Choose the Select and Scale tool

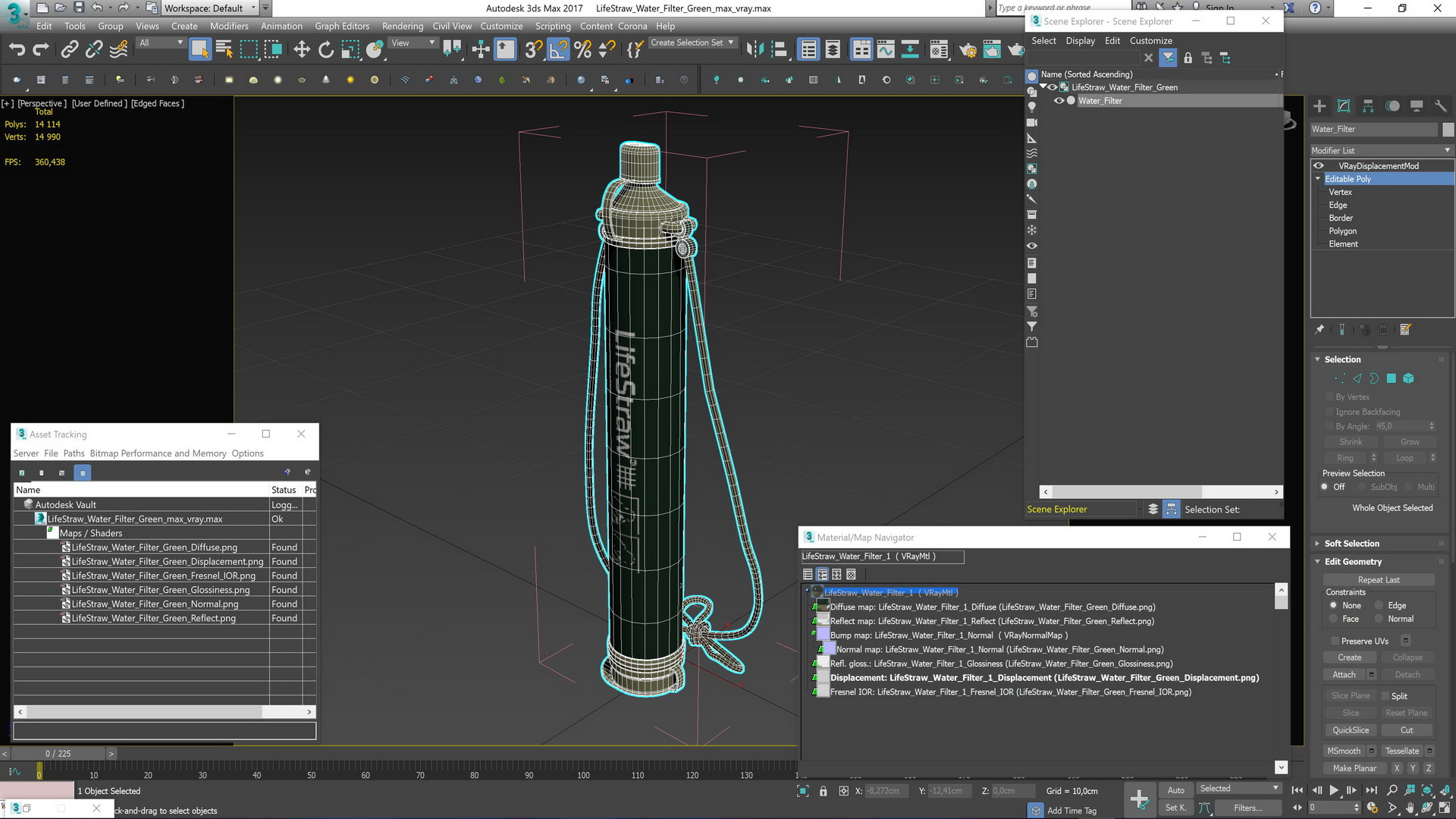[x=350, y=50]
